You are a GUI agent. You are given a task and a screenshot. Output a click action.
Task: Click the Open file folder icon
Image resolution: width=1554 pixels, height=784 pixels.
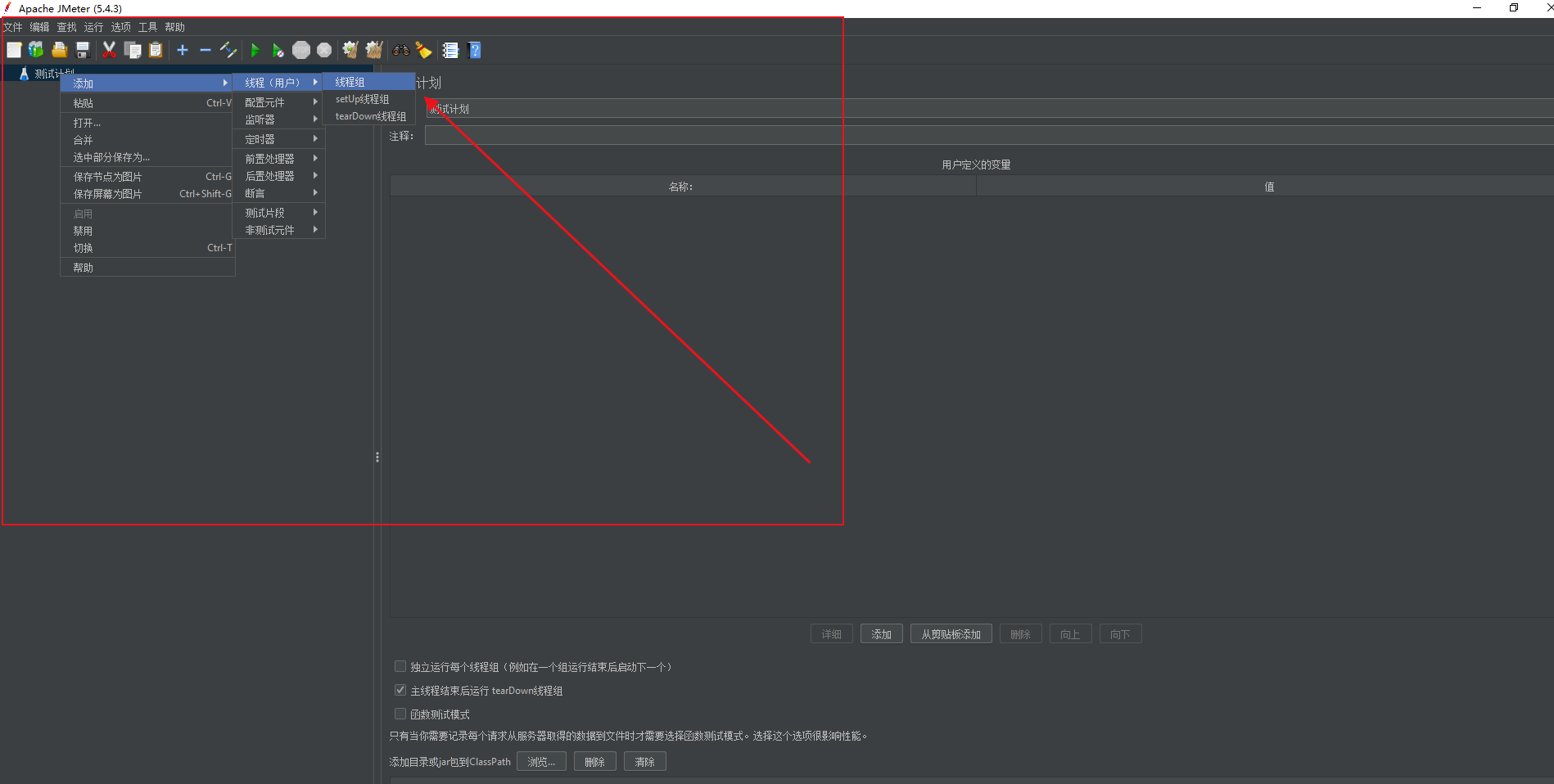(59, 50)
